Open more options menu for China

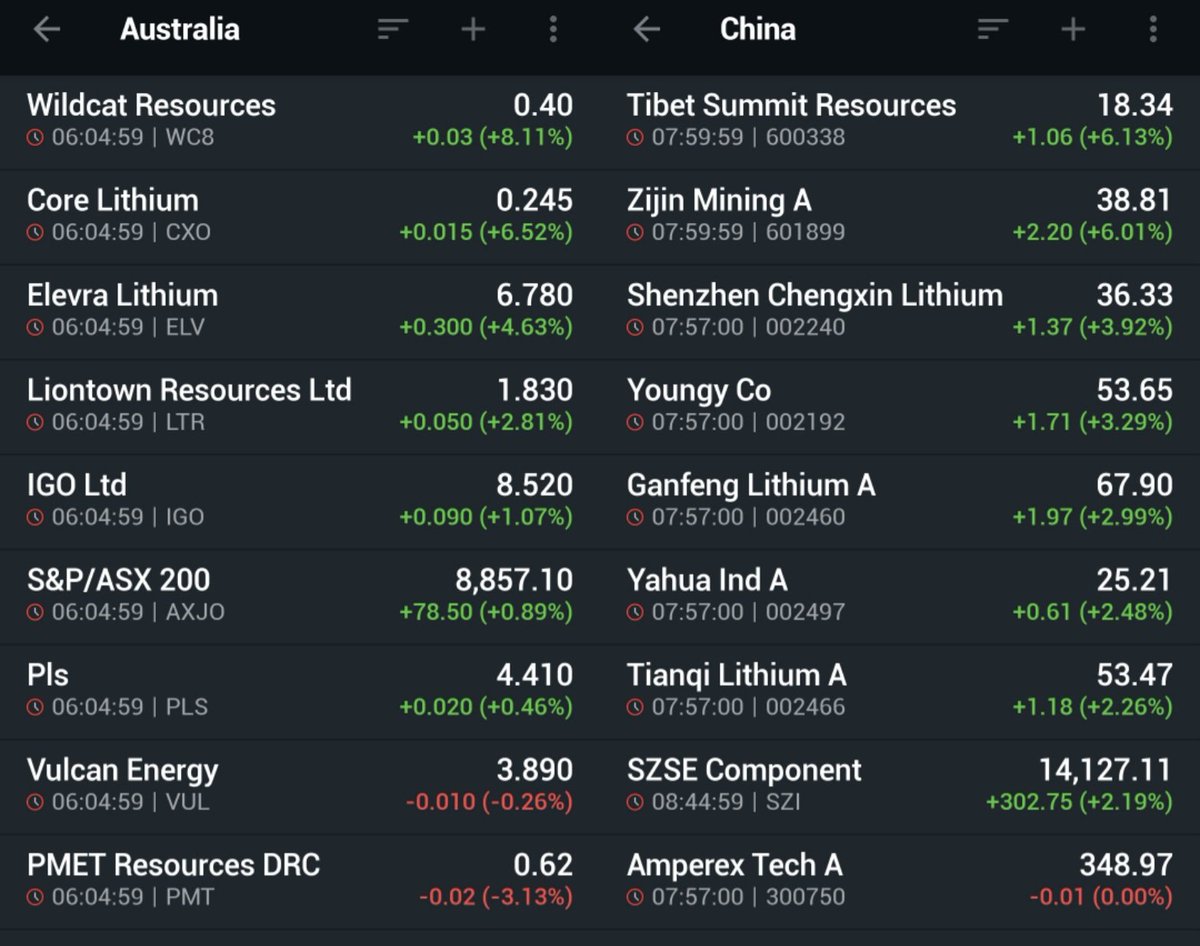(x=1153, y=30)
